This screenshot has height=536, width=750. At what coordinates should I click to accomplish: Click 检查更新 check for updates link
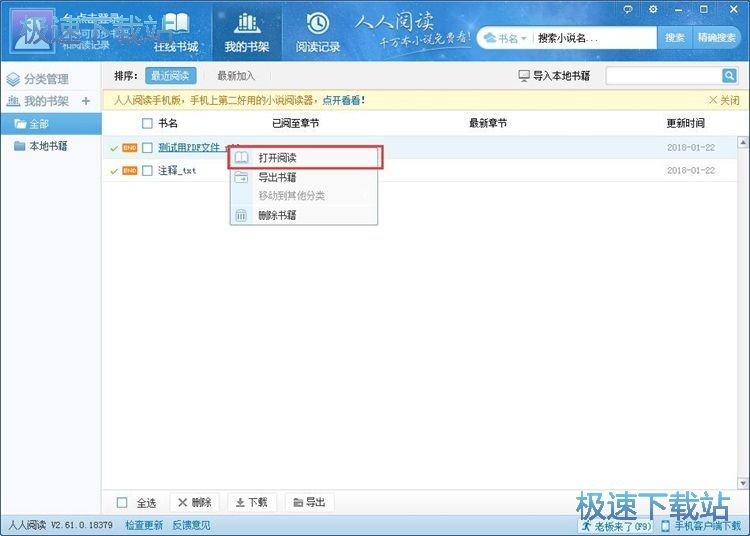click(144, 525)
